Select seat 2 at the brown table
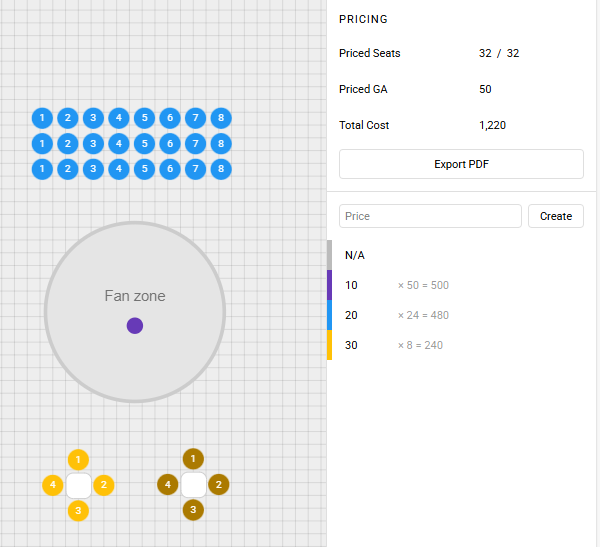Image resolution: width=600 pixels, height=547 pixels. 219,485
